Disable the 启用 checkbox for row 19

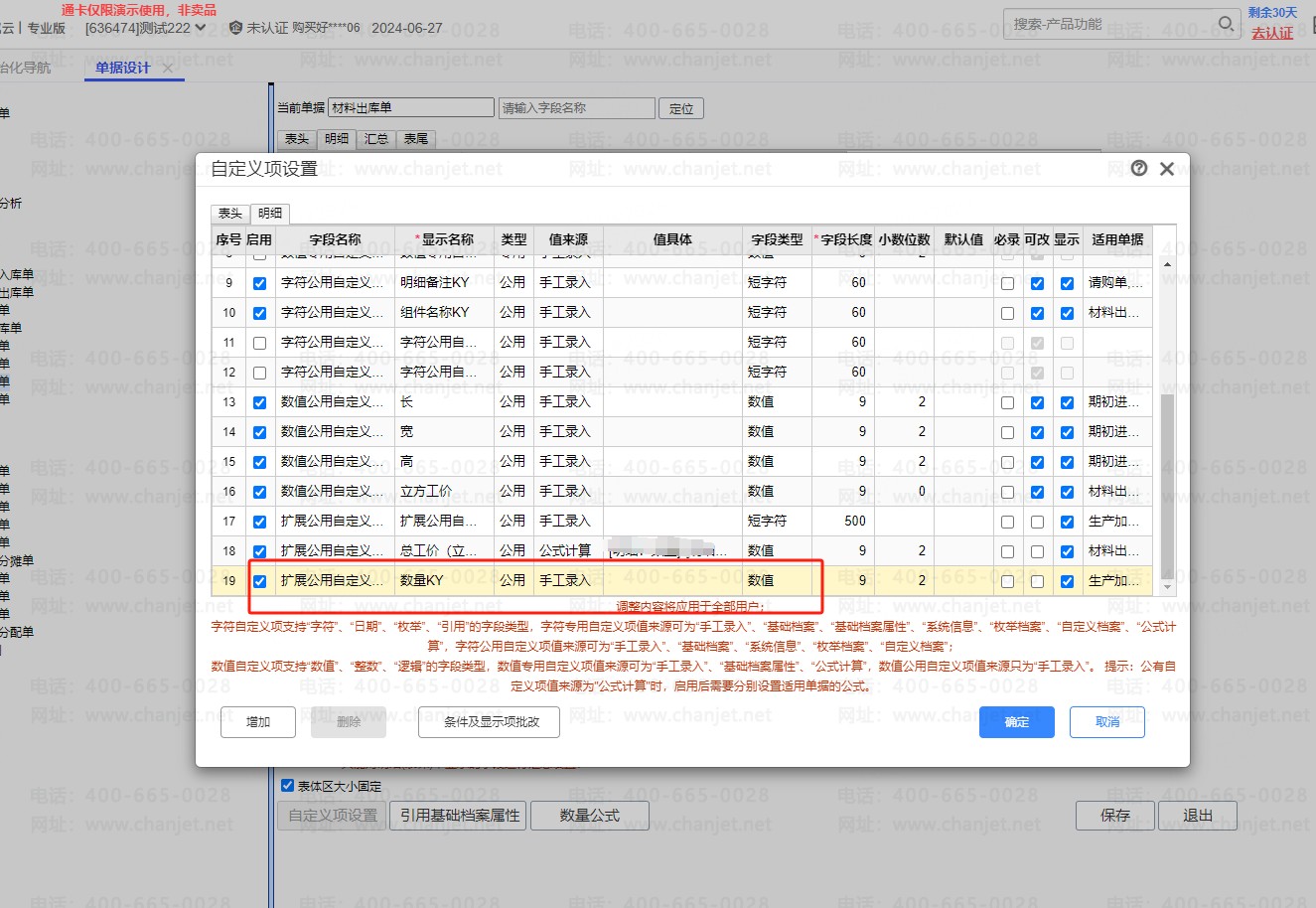tap(259, 581)
